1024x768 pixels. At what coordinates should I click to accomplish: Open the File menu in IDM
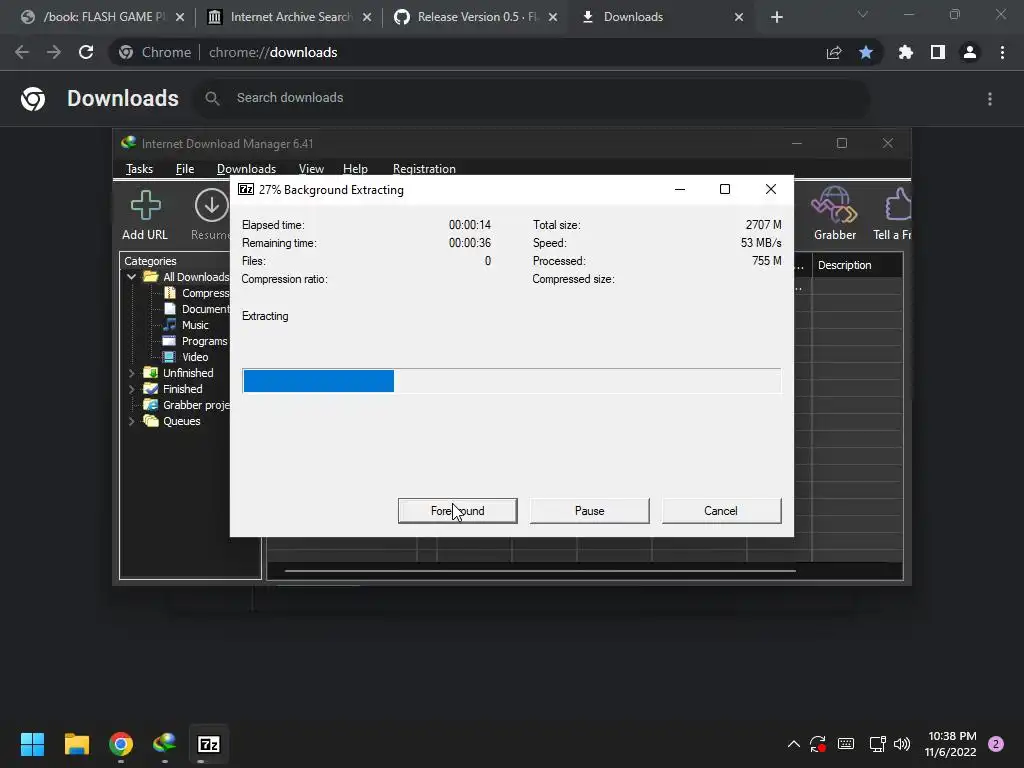185,168
